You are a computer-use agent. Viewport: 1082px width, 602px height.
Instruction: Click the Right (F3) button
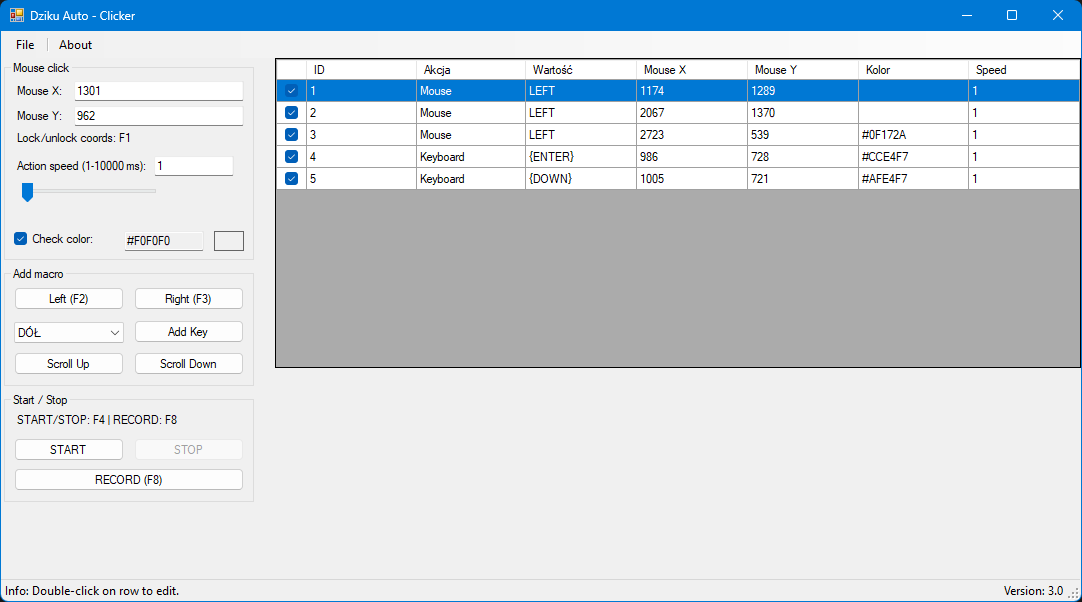tap(188, 299)
